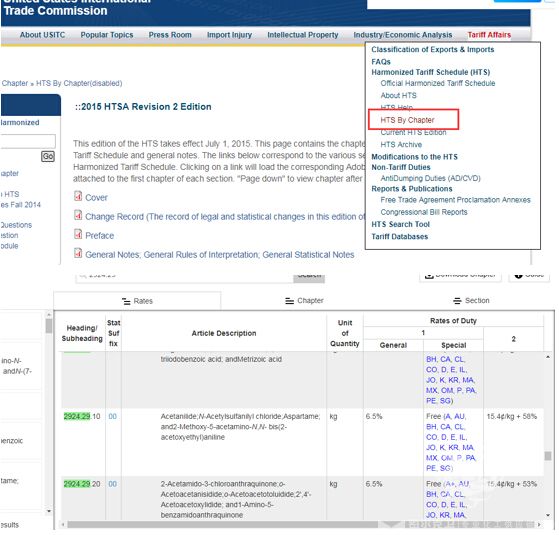Viewport: 559px width, 535px height.
Task: Switch to the Rates tab
Action: (x=137, y=301)
